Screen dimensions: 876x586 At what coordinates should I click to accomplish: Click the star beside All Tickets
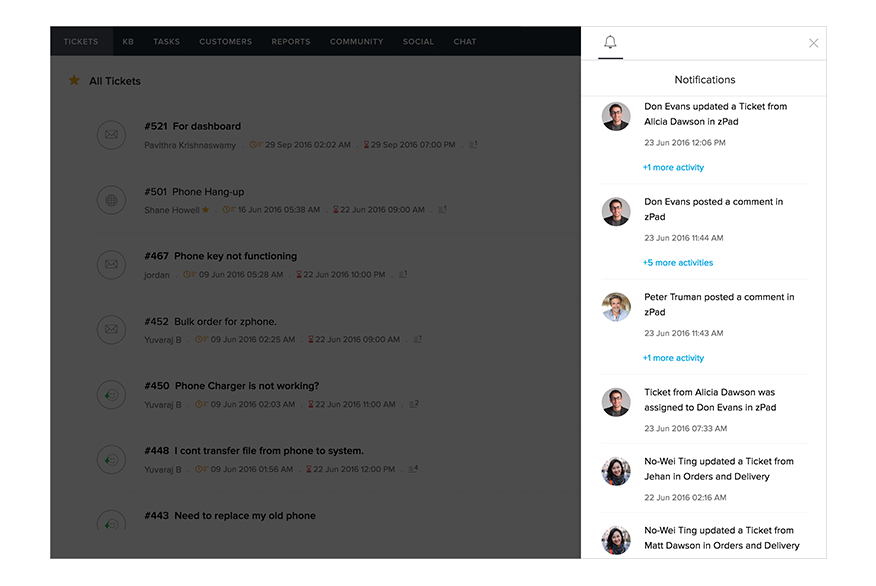(x=74, y=80)
